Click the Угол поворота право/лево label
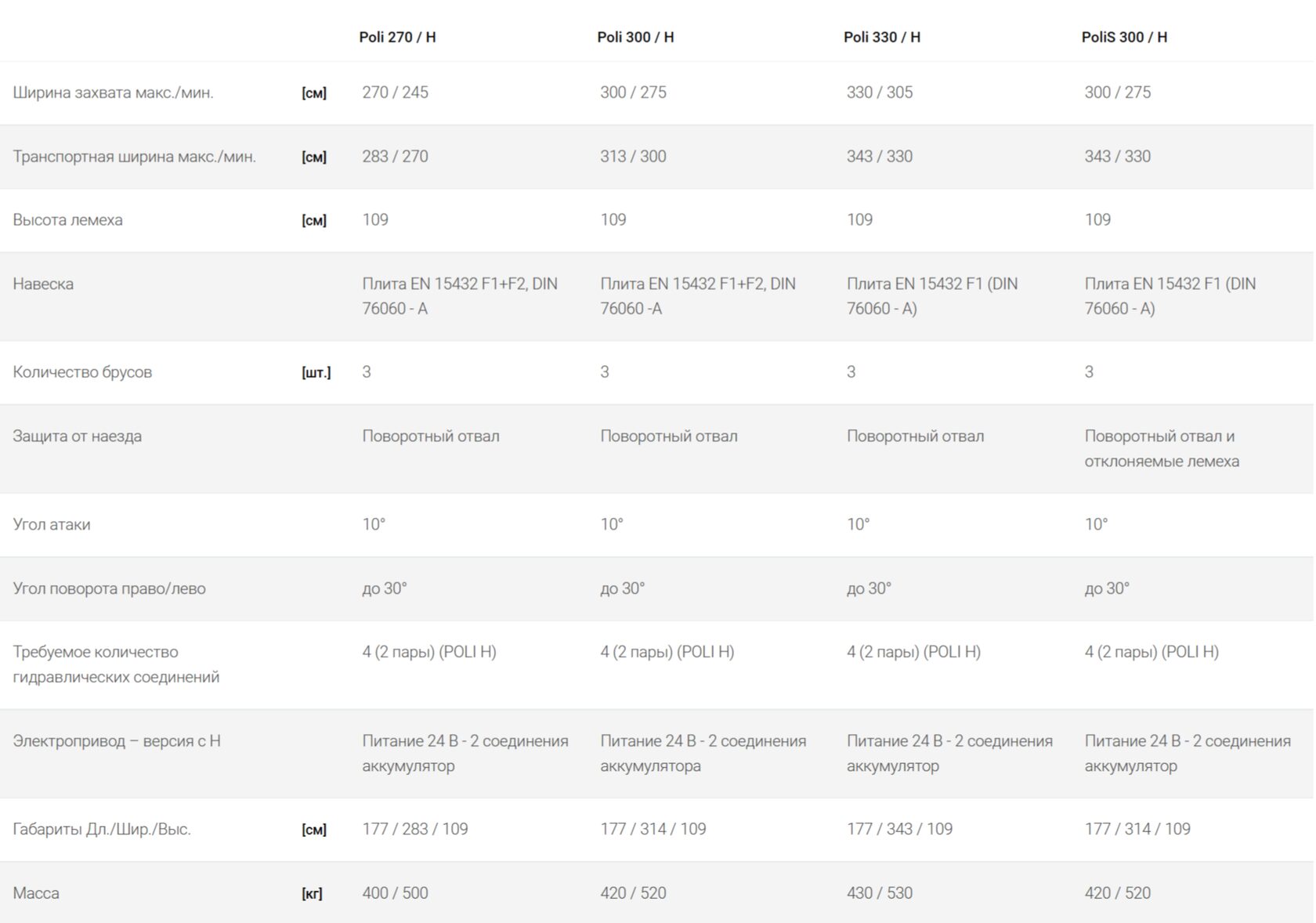The image size is (1316, 923). [109, 588]
